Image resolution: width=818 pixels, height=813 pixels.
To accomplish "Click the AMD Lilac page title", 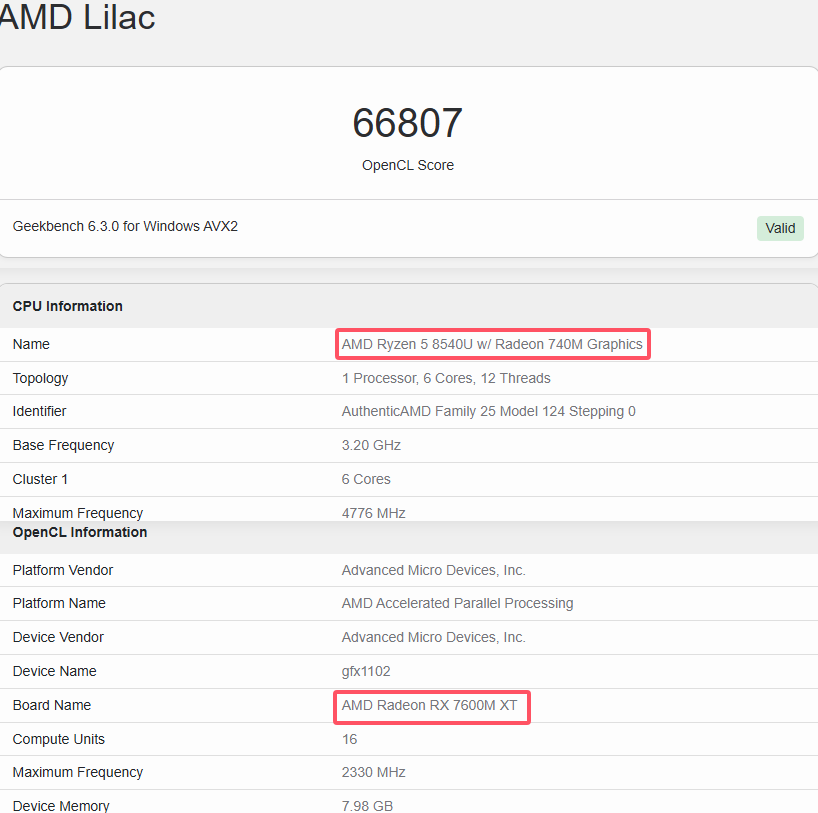I will [x=76, y=17].
